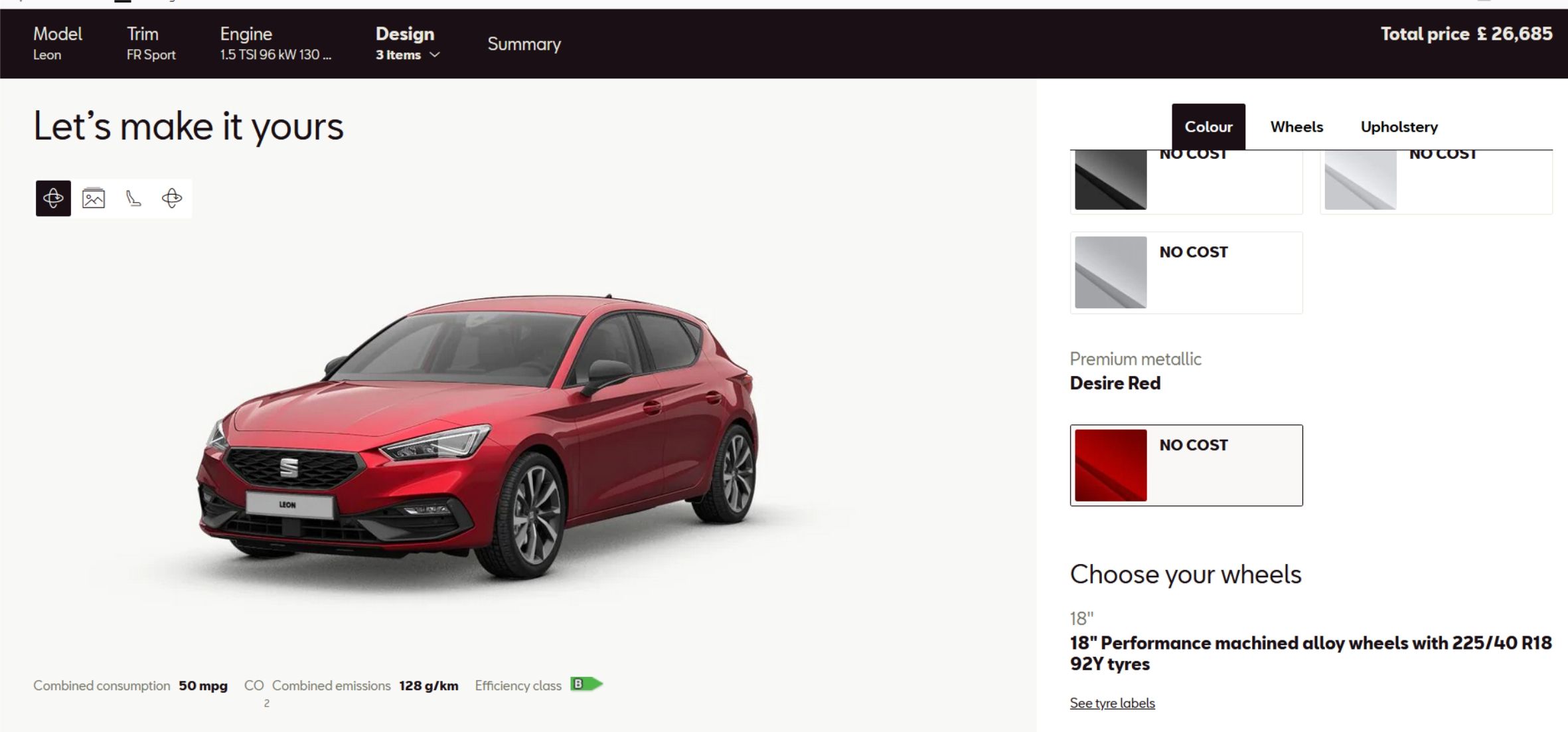
Task: Click the 'Desire Red' colour name
Action: (x=1115, y=383)
